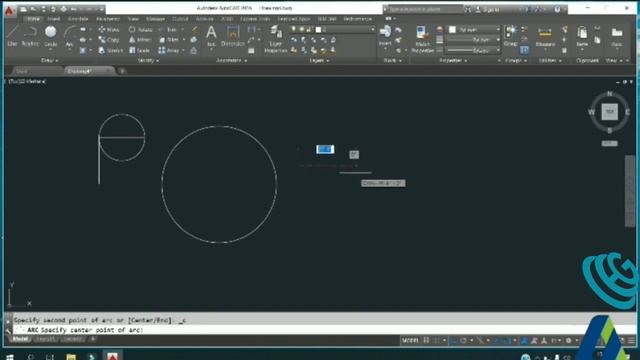Viewport: 640px width, 360px height.
Task: Activate the Move command
Action: [109, 29]
